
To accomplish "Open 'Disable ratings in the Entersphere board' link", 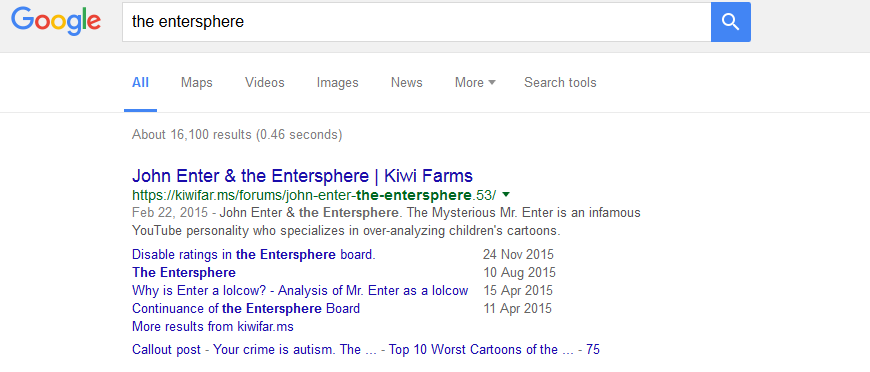I will coord(254,255).
